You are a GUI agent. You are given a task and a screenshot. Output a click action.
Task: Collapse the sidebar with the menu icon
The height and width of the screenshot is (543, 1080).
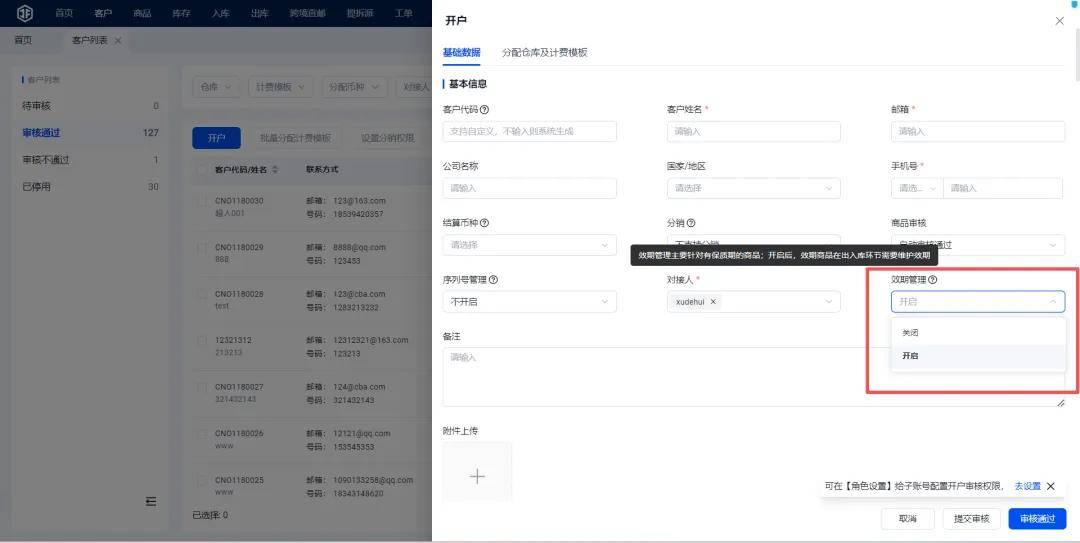coord(152,502)
